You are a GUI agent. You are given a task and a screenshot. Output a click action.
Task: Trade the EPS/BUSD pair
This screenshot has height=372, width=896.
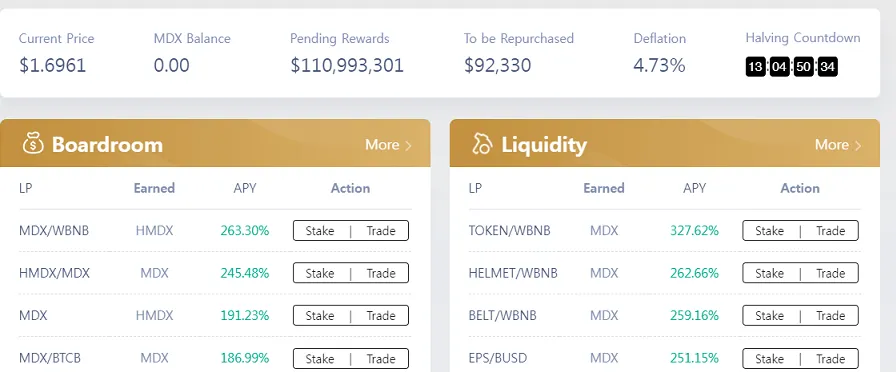(830, 358)
